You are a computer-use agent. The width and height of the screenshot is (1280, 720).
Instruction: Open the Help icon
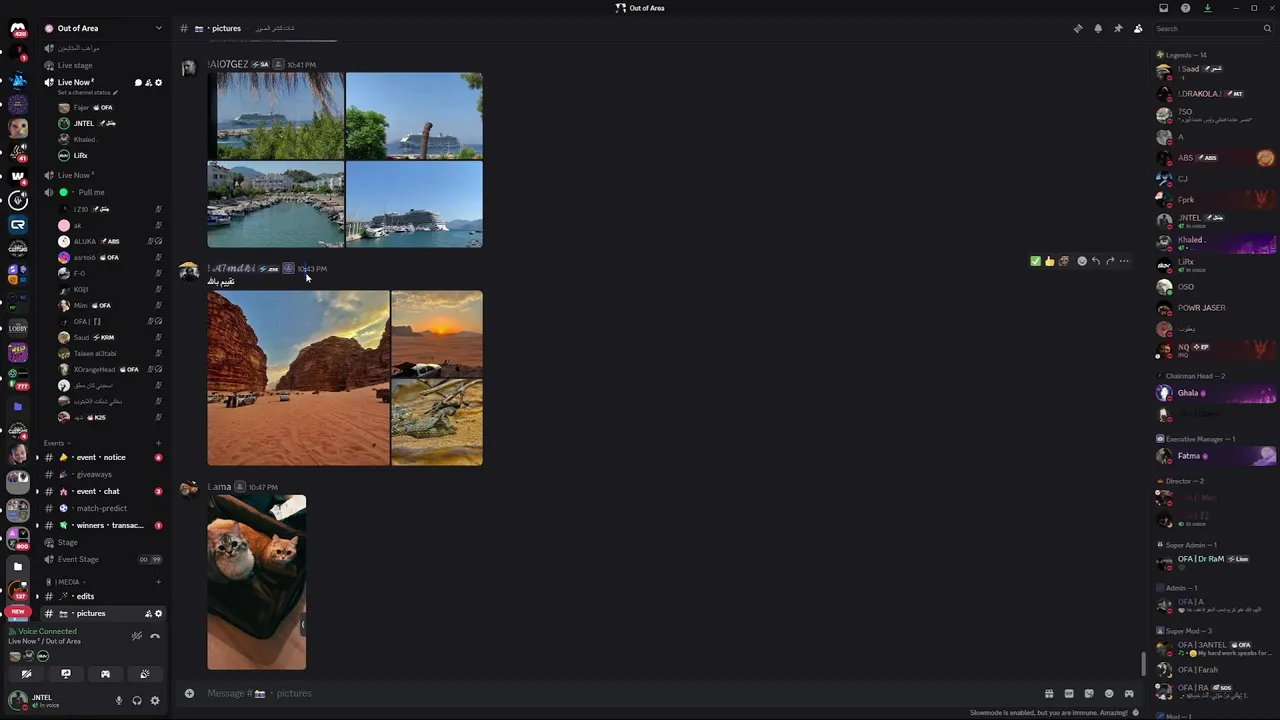[1186, 8]
